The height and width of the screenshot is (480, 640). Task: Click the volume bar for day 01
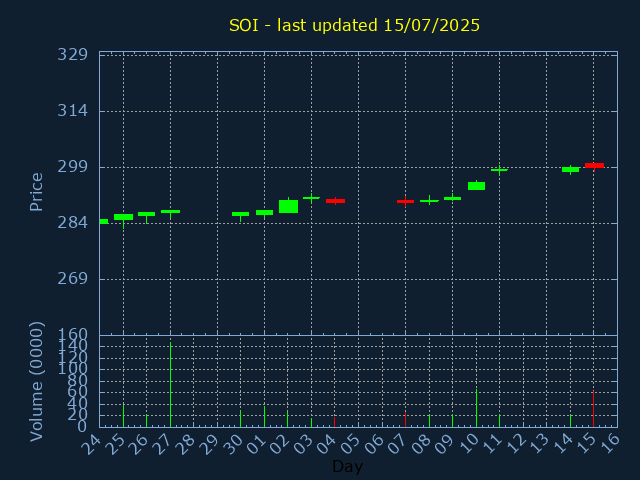coord(264,417)
